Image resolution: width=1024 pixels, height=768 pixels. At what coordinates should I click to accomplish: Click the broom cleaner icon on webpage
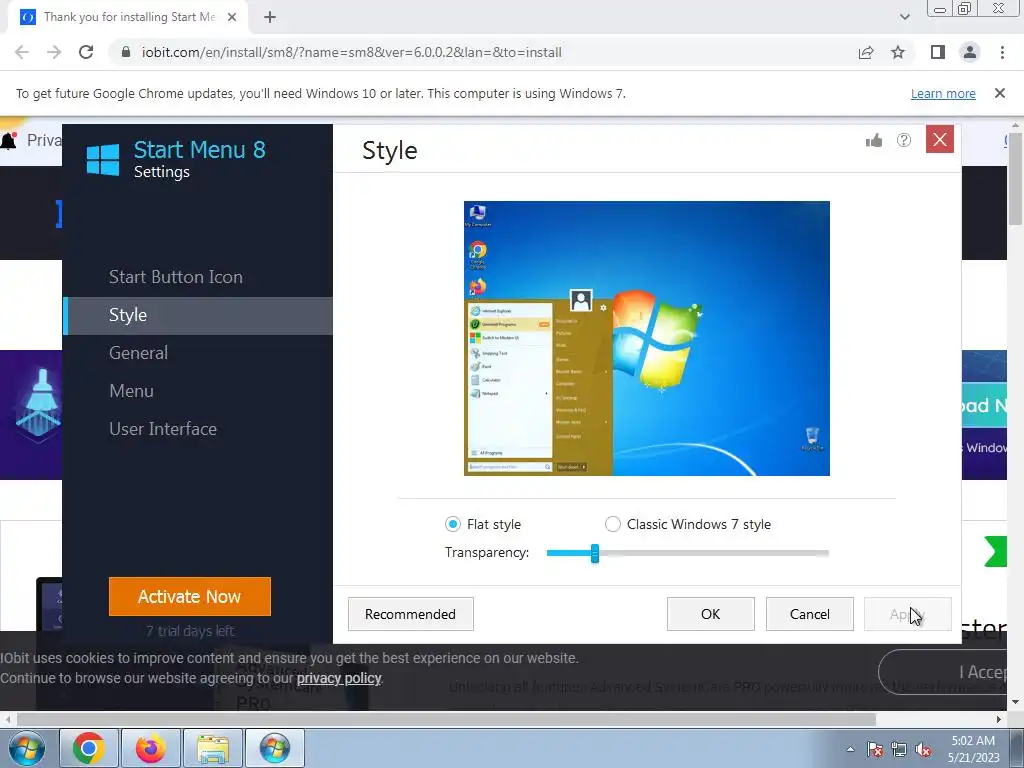(x=39, y=404)
